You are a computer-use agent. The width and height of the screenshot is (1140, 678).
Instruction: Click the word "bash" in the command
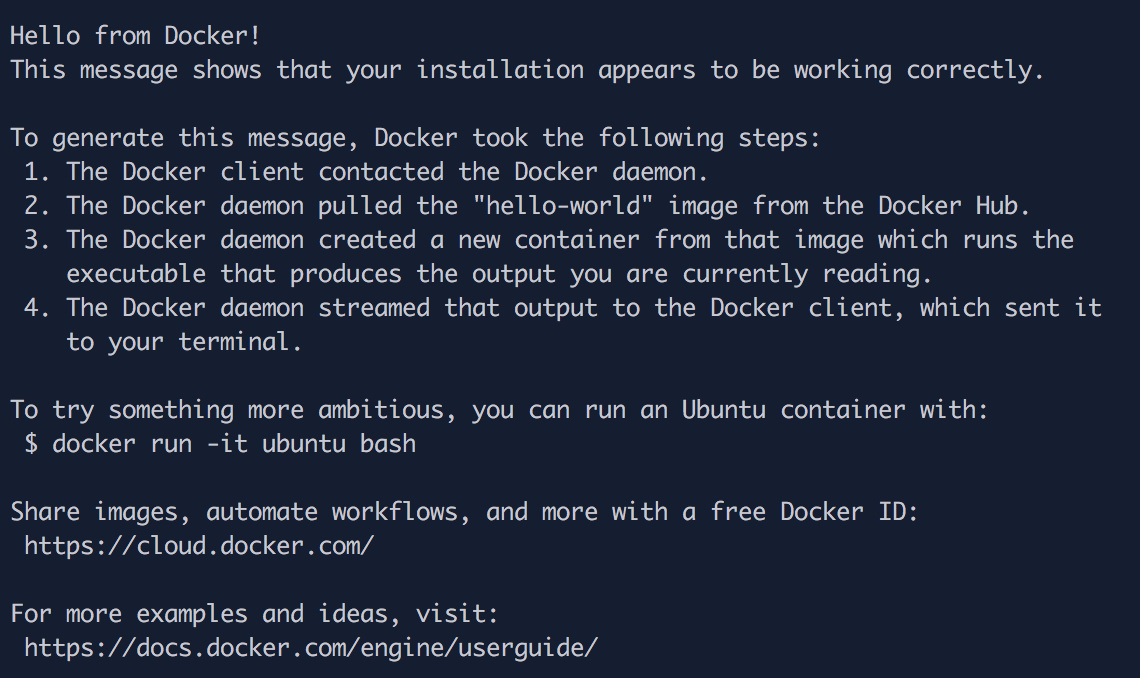(x=388, y=443)
